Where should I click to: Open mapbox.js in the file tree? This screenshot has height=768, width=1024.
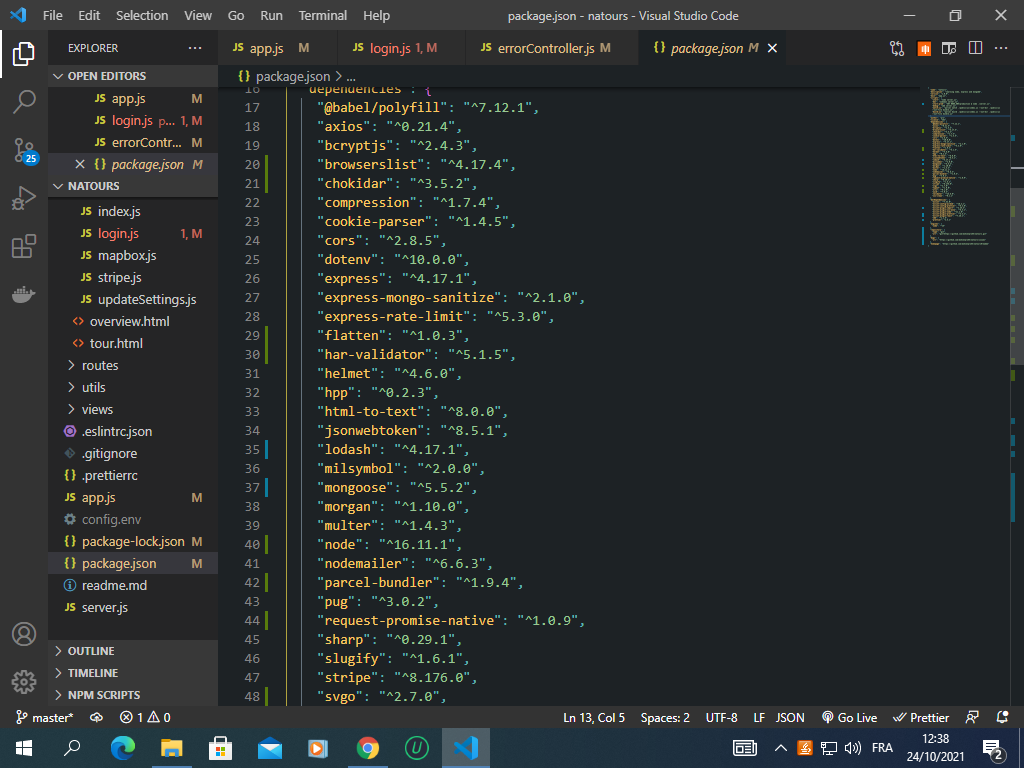coord(133,255)
